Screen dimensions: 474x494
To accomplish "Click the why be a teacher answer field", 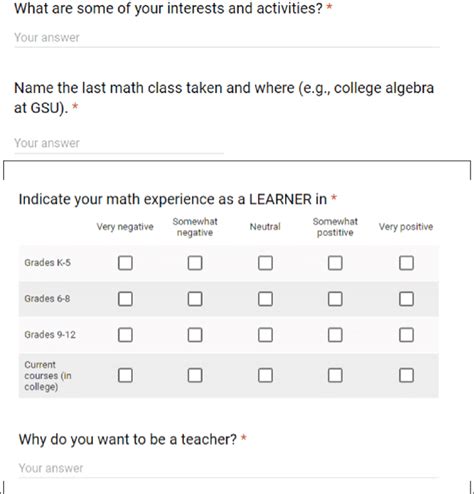I will pyautogui.click(x=229, y=468).
